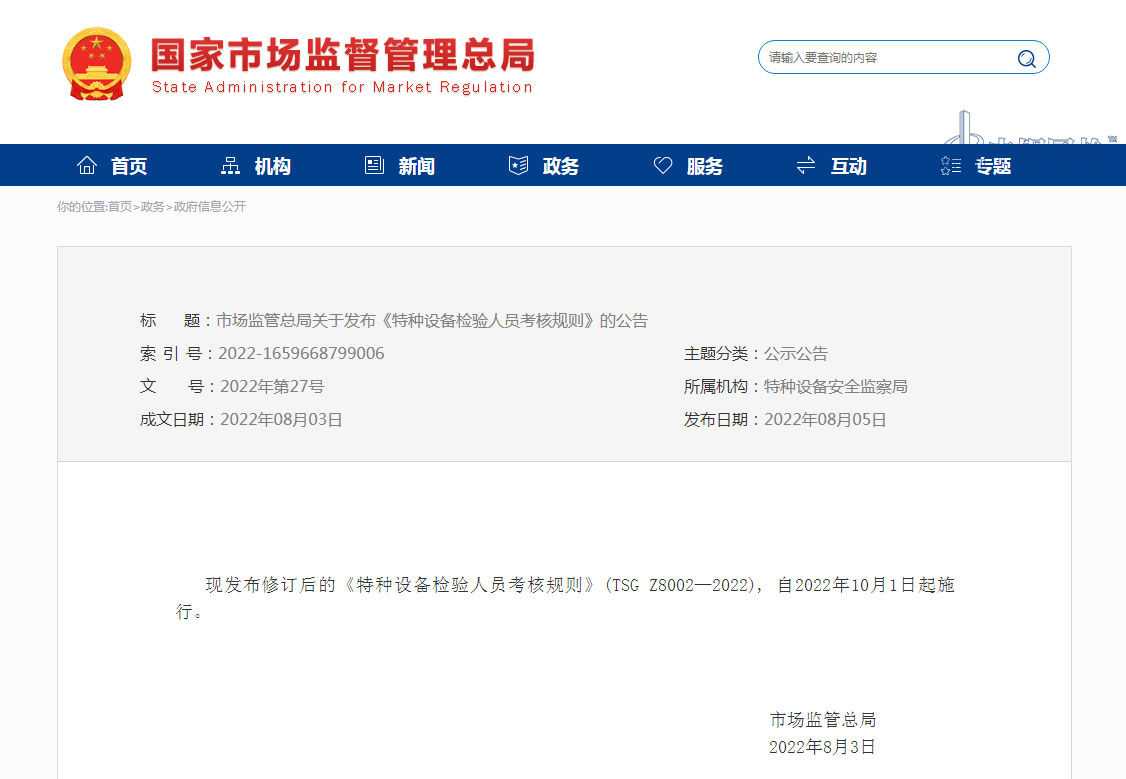
Task: Click the house icon beside 首页
Action: [87, 166]
